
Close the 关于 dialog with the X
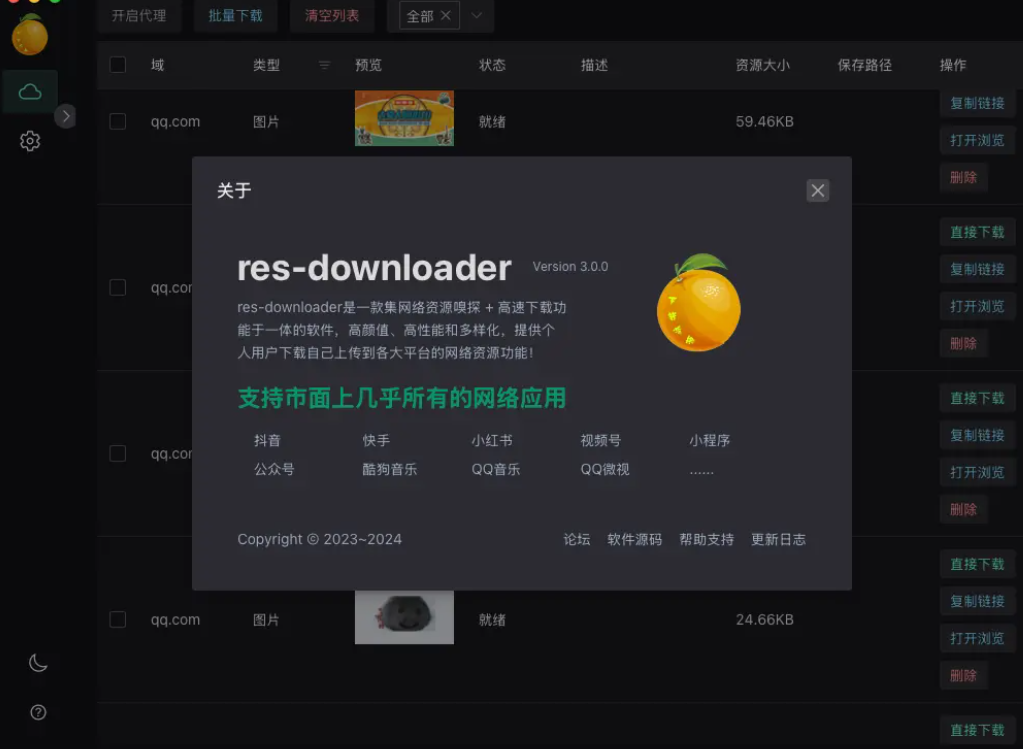[817, 191]
